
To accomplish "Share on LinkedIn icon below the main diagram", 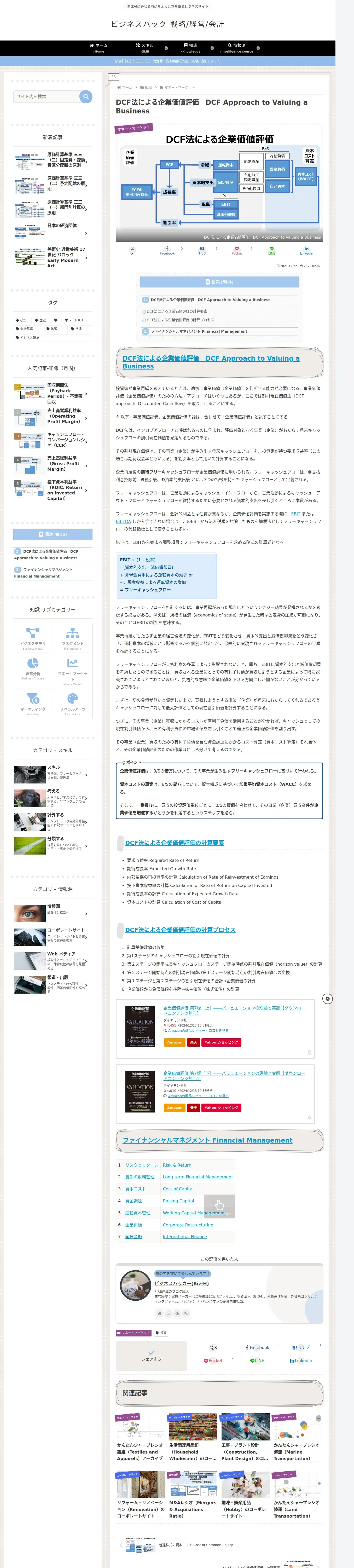I will 306,250.
